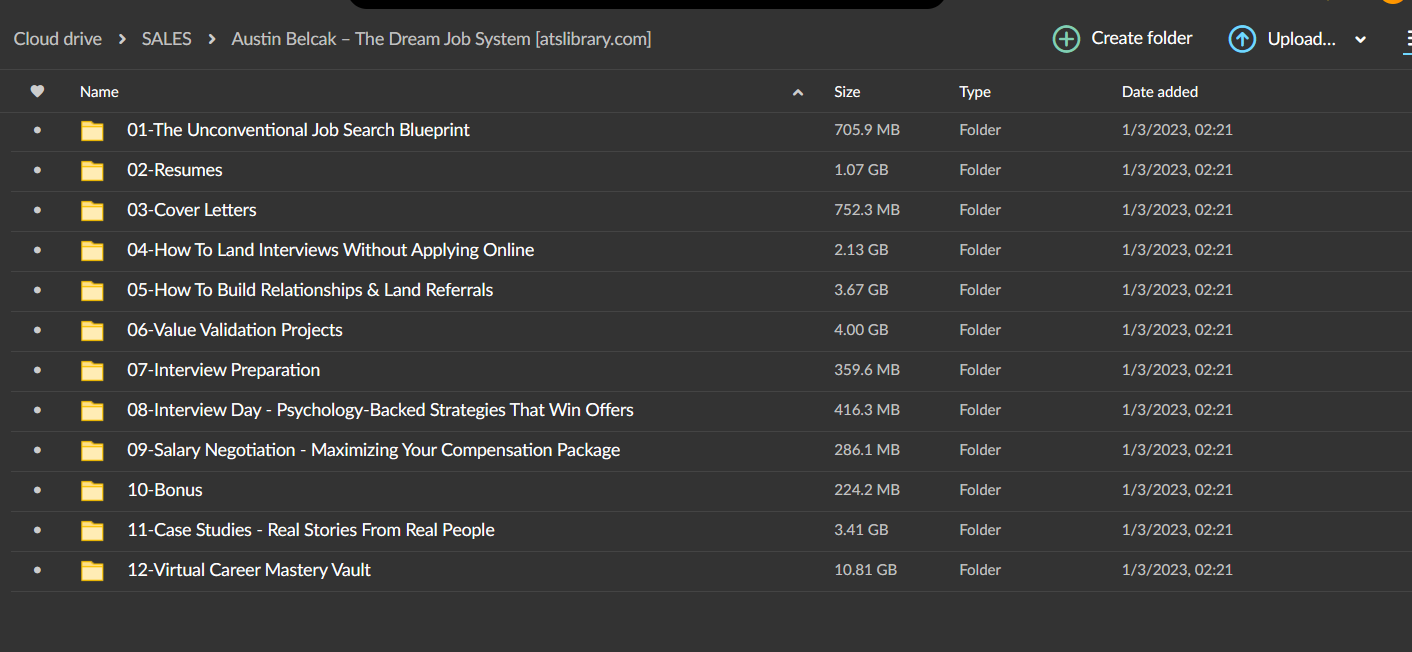Select 12-Virtual Career Mastery Vault name
1412x652 pixels.
click(249, 570)
